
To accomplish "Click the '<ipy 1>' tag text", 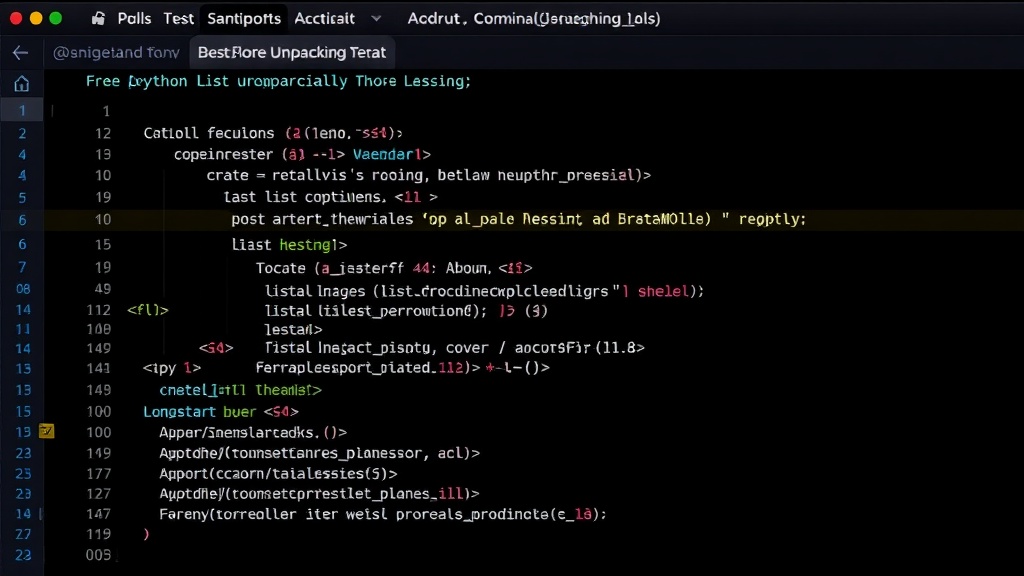I will [x=172, y=368].
